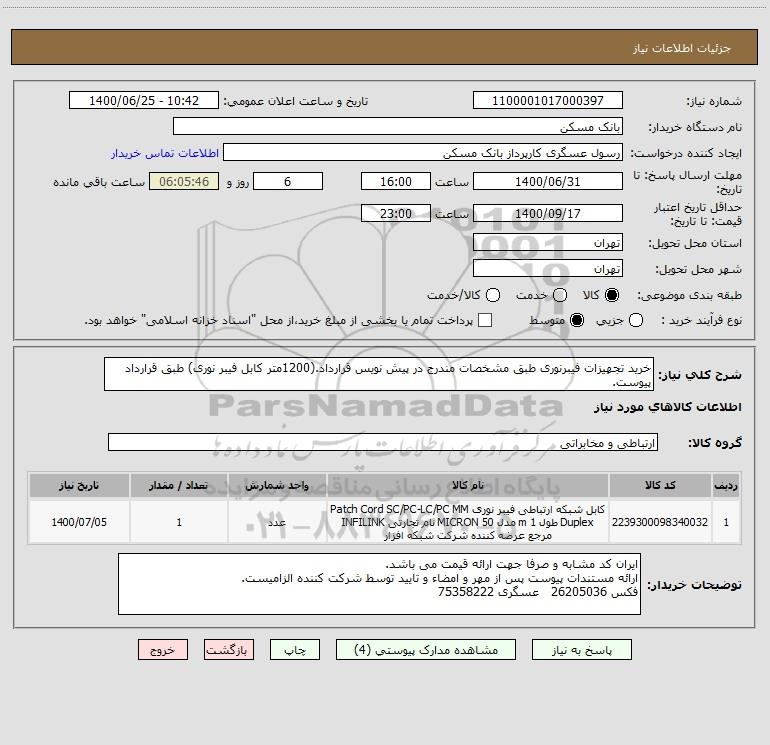This screenshot has width=770, height=745.
Task: Tick the Islamic treasury bonds payment checkbox
Action: click(485, 320)
